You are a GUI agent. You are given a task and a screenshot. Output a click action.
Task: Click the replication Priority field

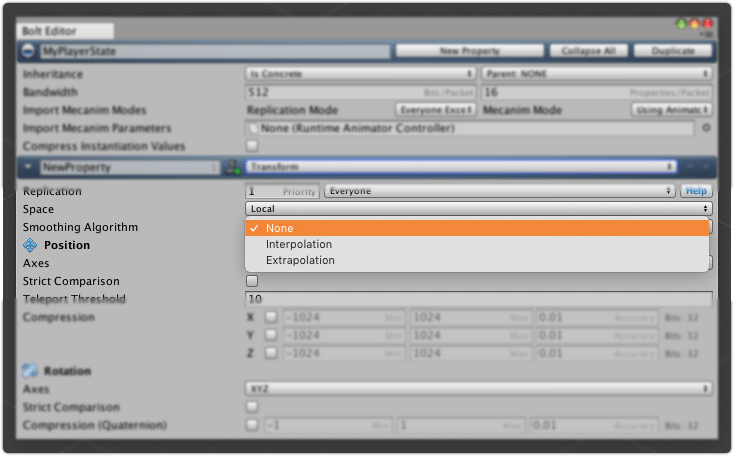(282, 191)
